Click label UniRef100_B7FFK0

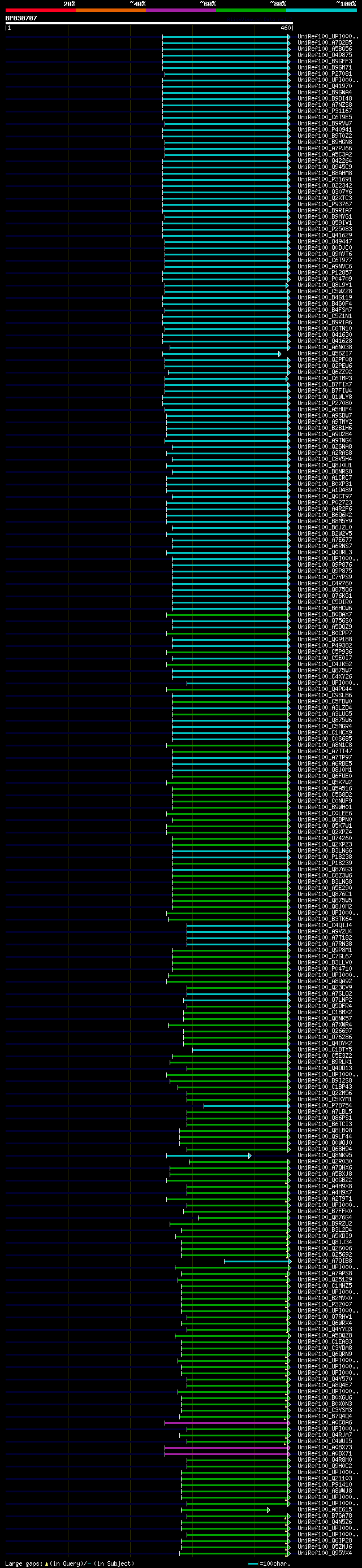[324, 1211]
